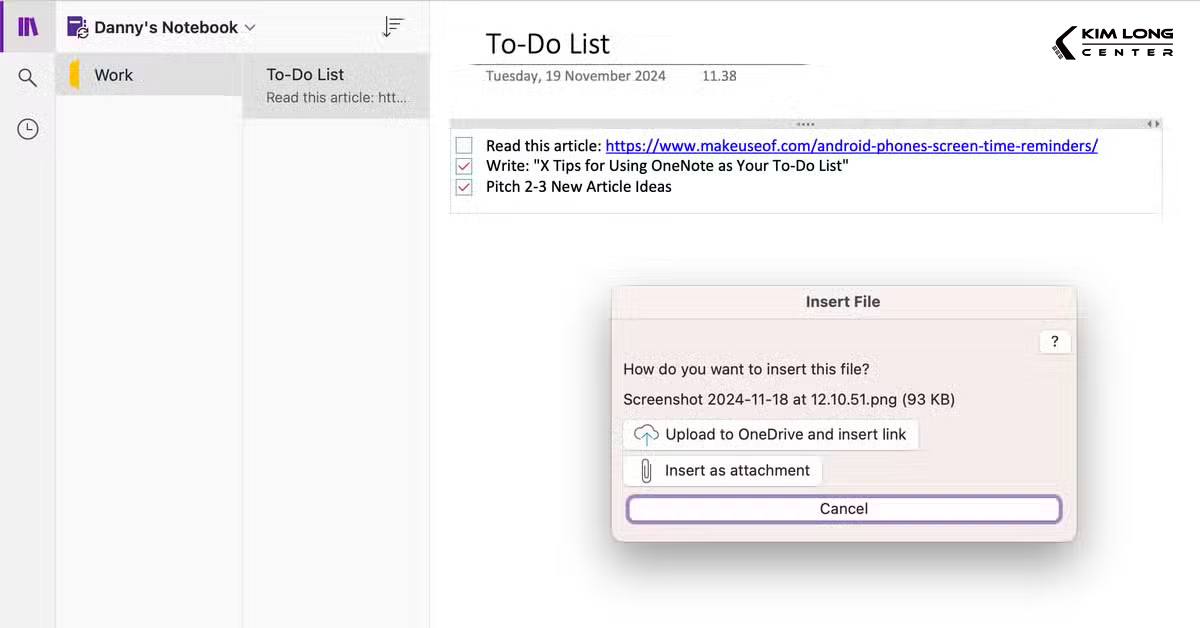Check the Read this article to-do checkbox

[463, 145]
